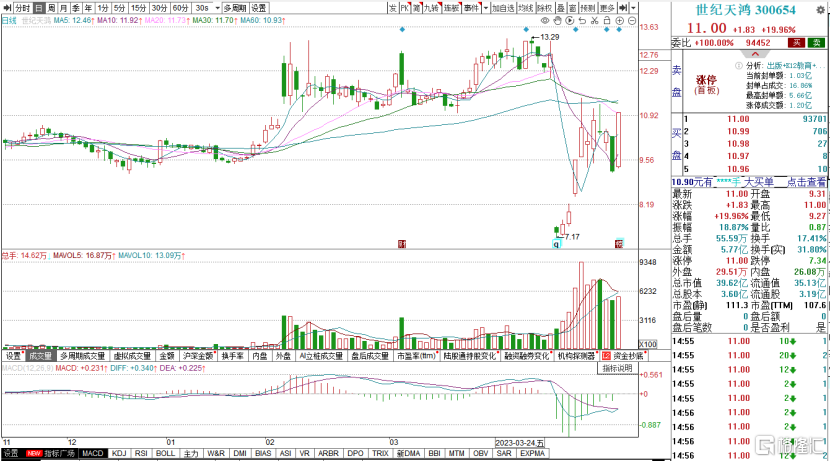
Task: Open bottom-left 设置 indicator settings
Action: [11, 454]
